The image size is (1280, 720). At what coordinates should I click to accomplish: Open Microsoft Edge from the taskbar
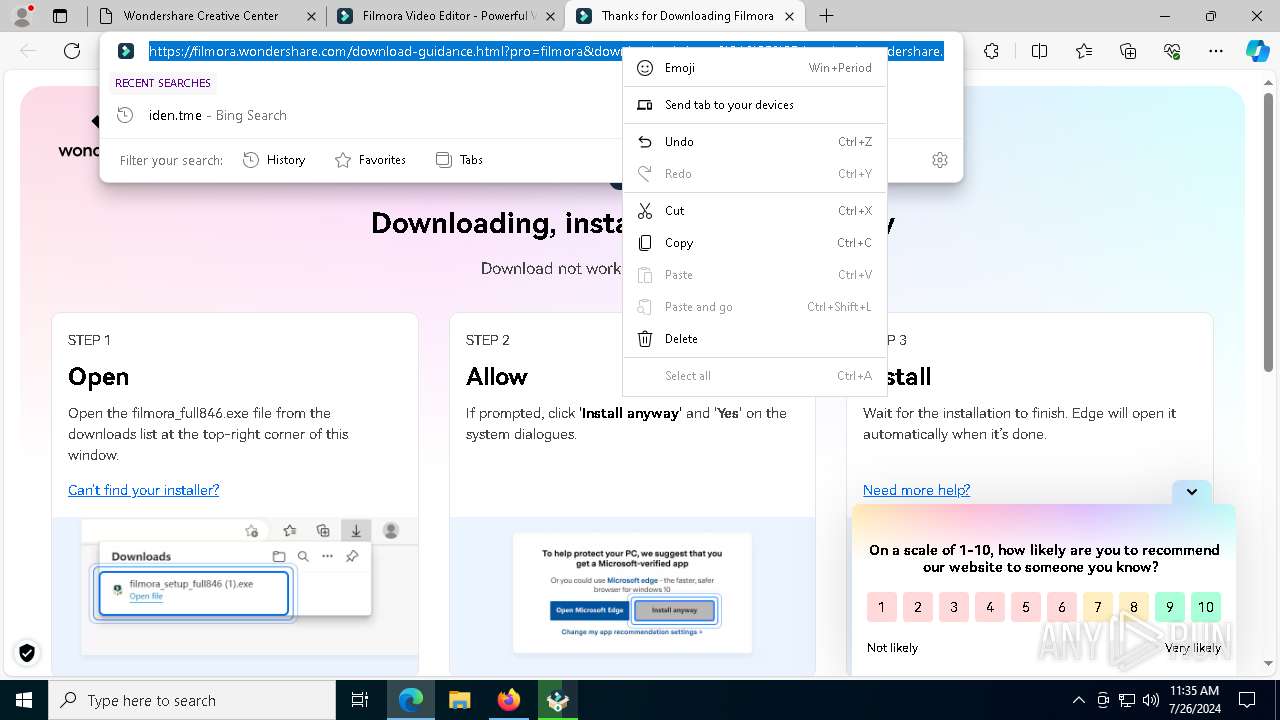[x=411, y=700]
